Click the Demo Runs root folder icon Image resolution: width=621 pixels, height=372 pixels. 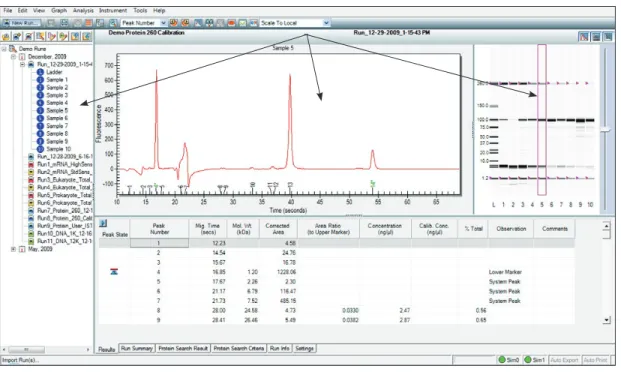(x=13, y=49)
